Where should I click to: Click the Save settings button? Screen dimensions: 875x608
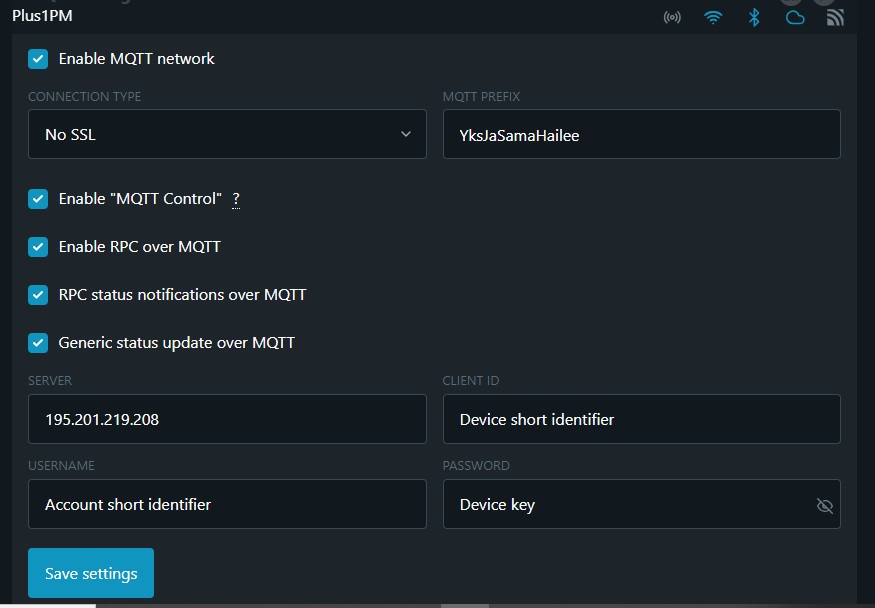tap(91, 573)
